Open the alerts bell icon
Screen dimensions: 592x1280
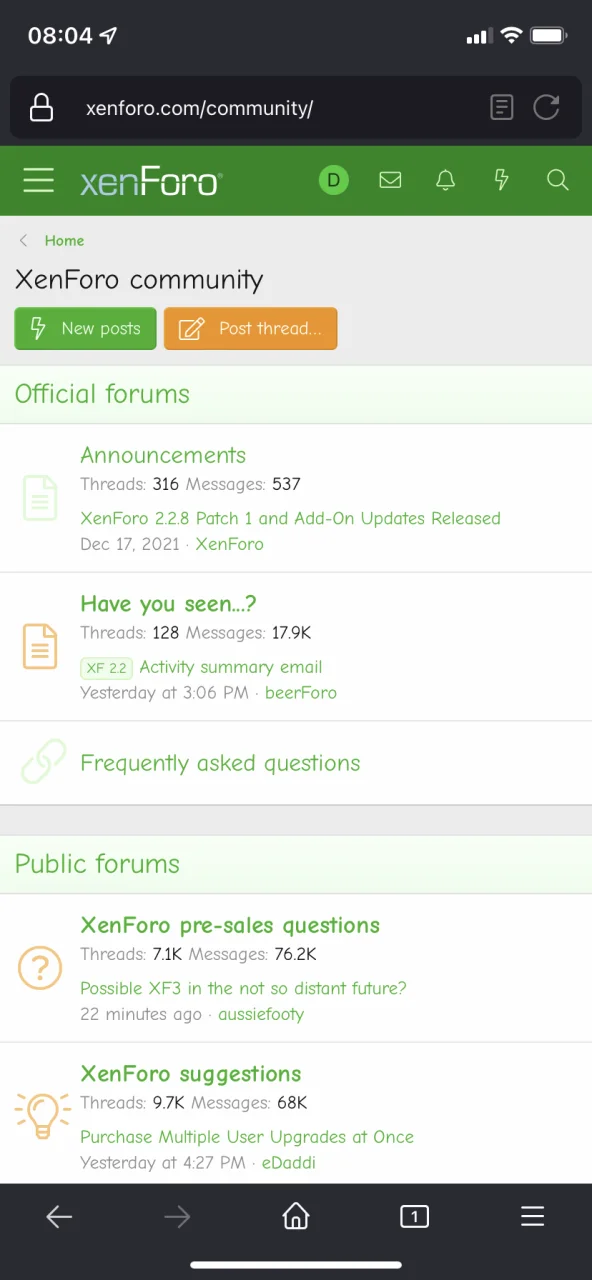[446, 181]
